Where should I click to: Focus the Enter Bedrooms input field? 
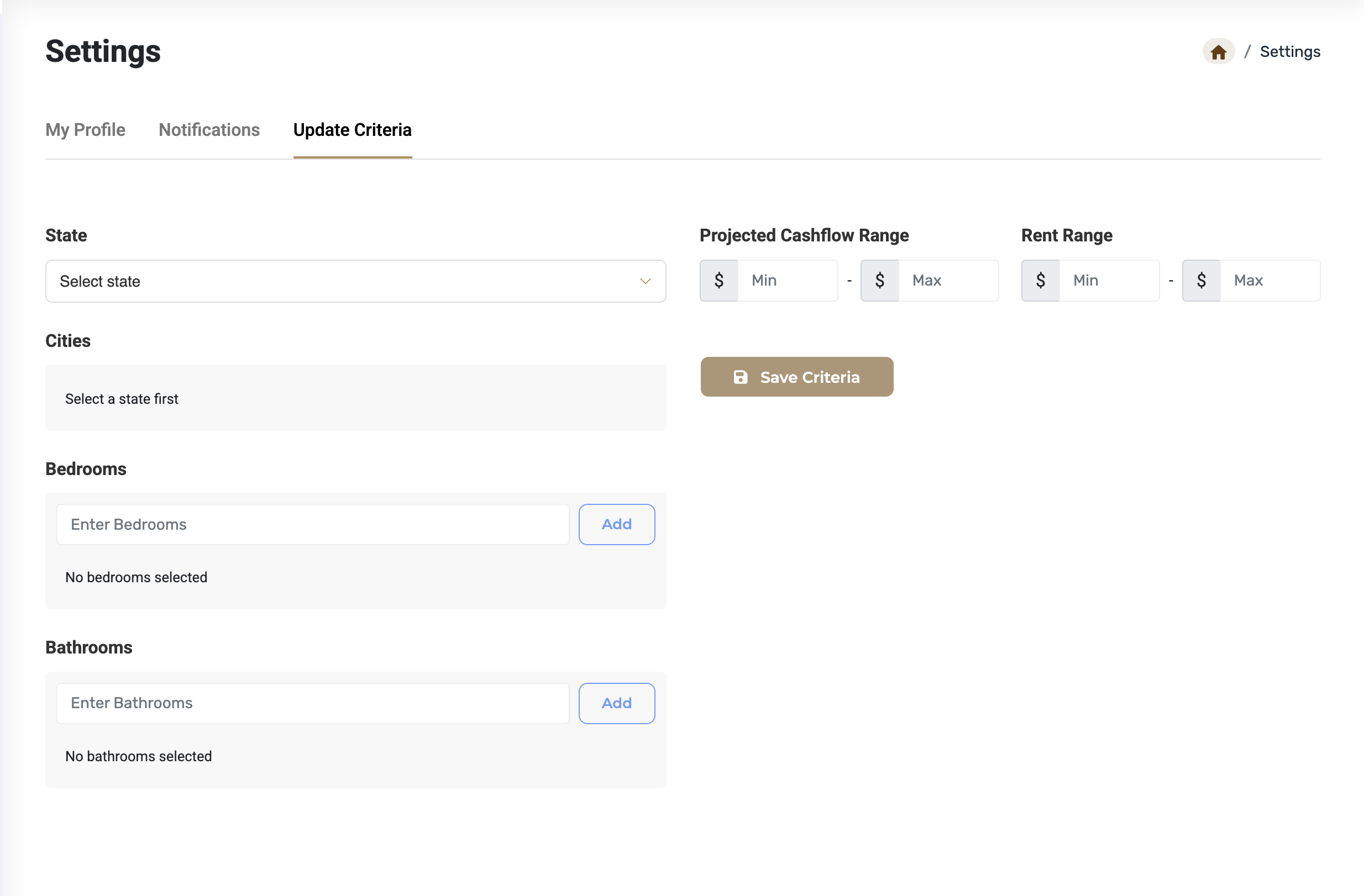(312, 524)
